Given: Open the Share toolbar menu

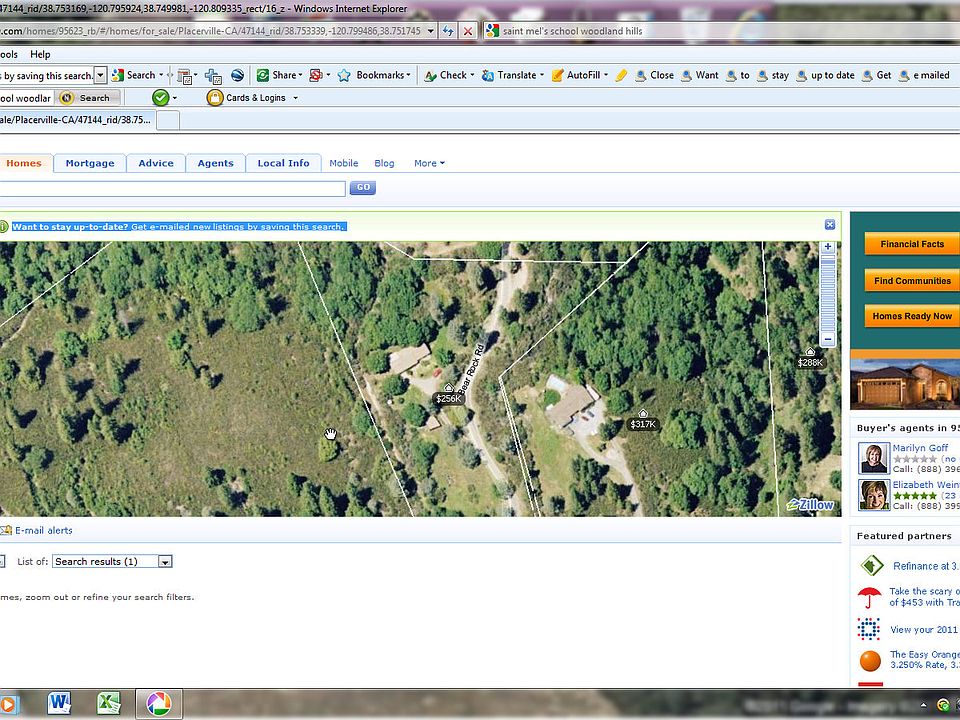Looking at the screenshot, I should pyautogui.click(x=280, y=75).
